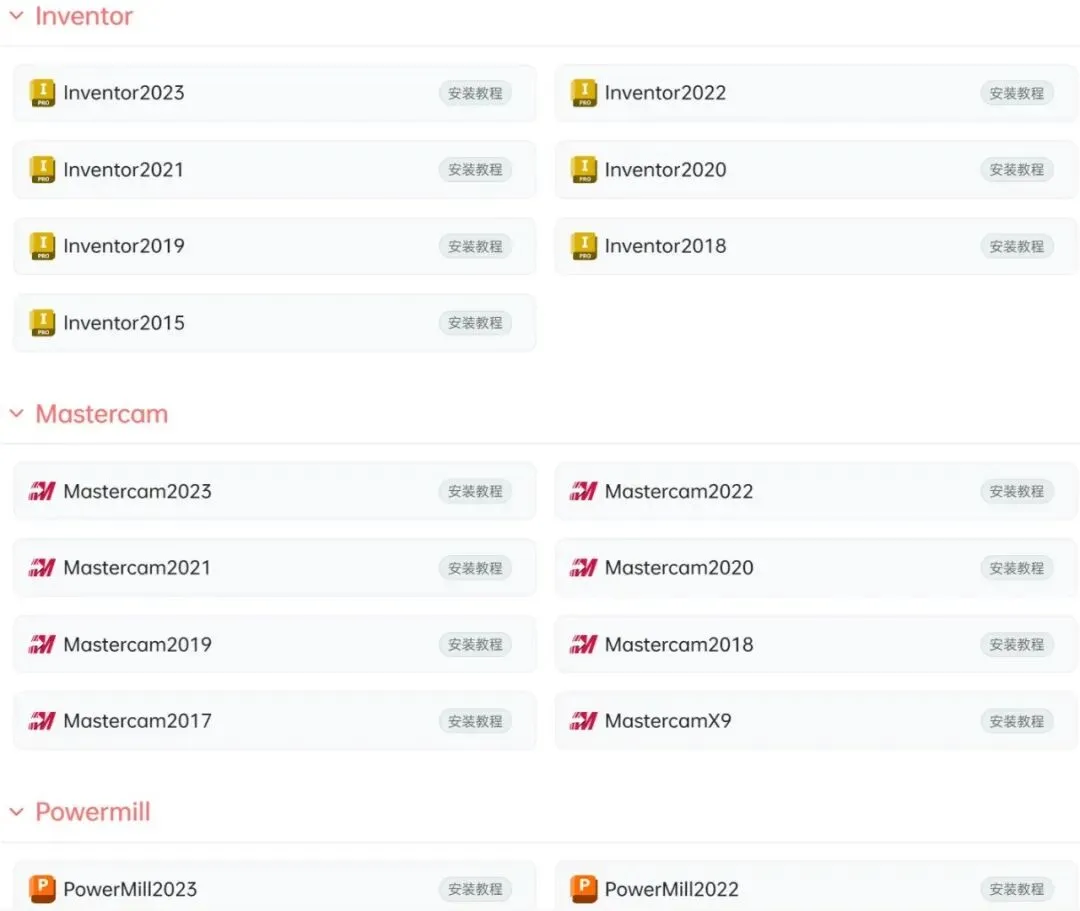
Task: Select the Mastercam2021 name text
Action: point(137,567)
